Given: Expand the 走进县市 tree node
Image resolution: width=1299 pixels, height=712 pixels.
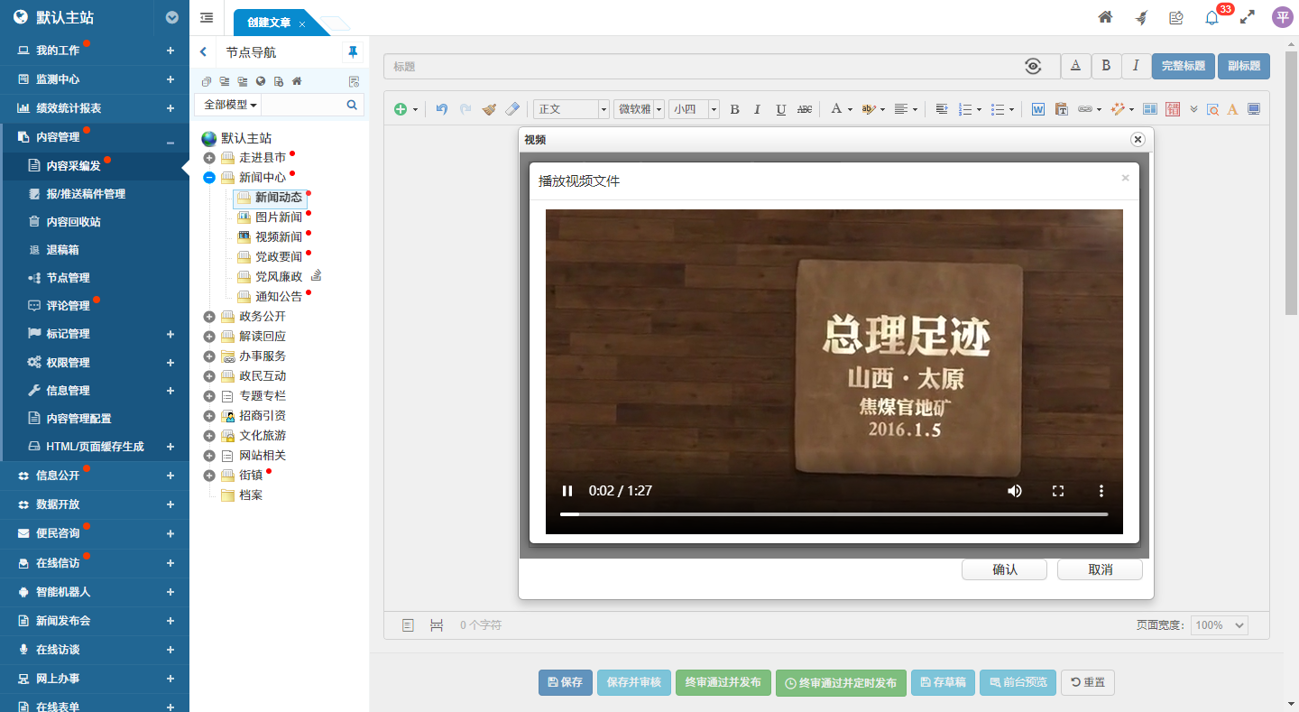Looking at the screenshot, I should [209, 158].
